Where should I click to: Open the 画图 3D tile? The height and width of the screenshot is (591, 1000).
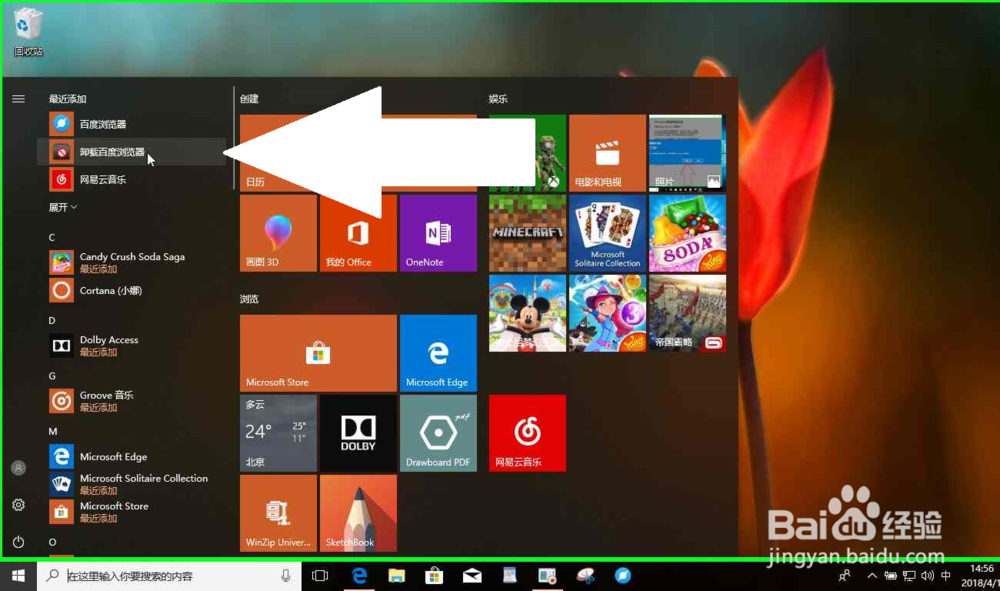278,233
